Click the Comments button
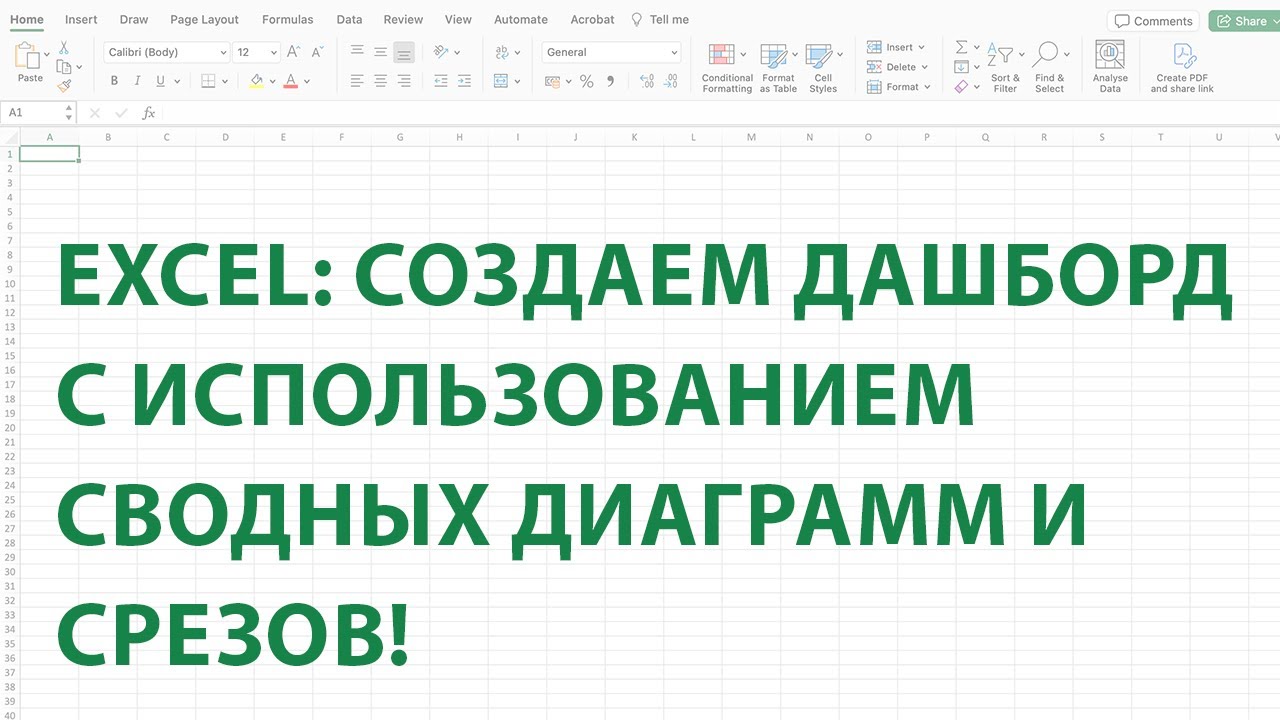 tap(1153, 21)
